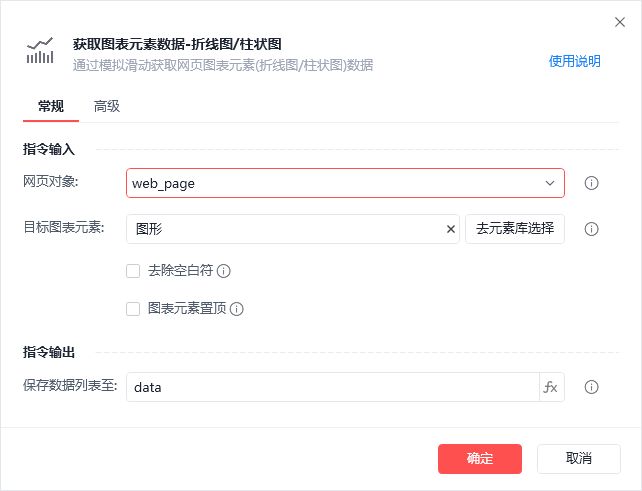Confirm with the red 确定 button
642x491 pixels.
click(x=480, y=459)
